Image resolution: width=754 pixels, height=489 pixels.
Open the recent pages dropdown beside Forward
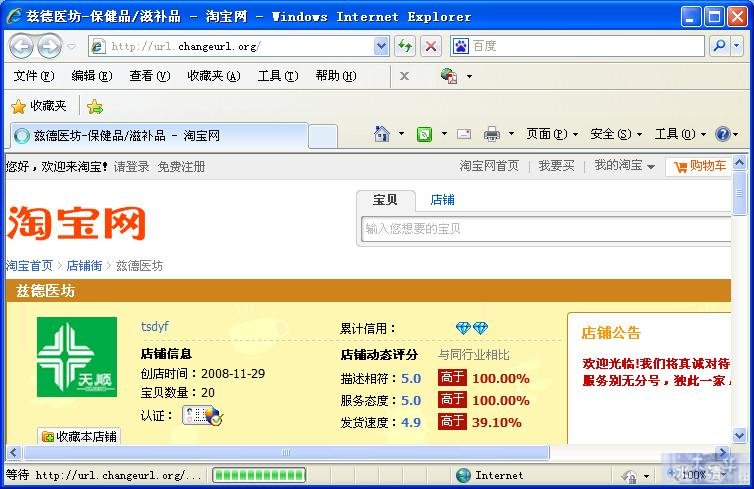click(x=72, y=47)
